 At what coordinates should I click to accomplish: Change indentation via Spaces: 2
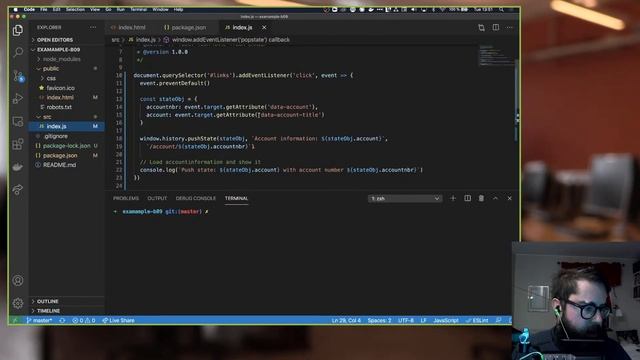[x=379, y=320]
